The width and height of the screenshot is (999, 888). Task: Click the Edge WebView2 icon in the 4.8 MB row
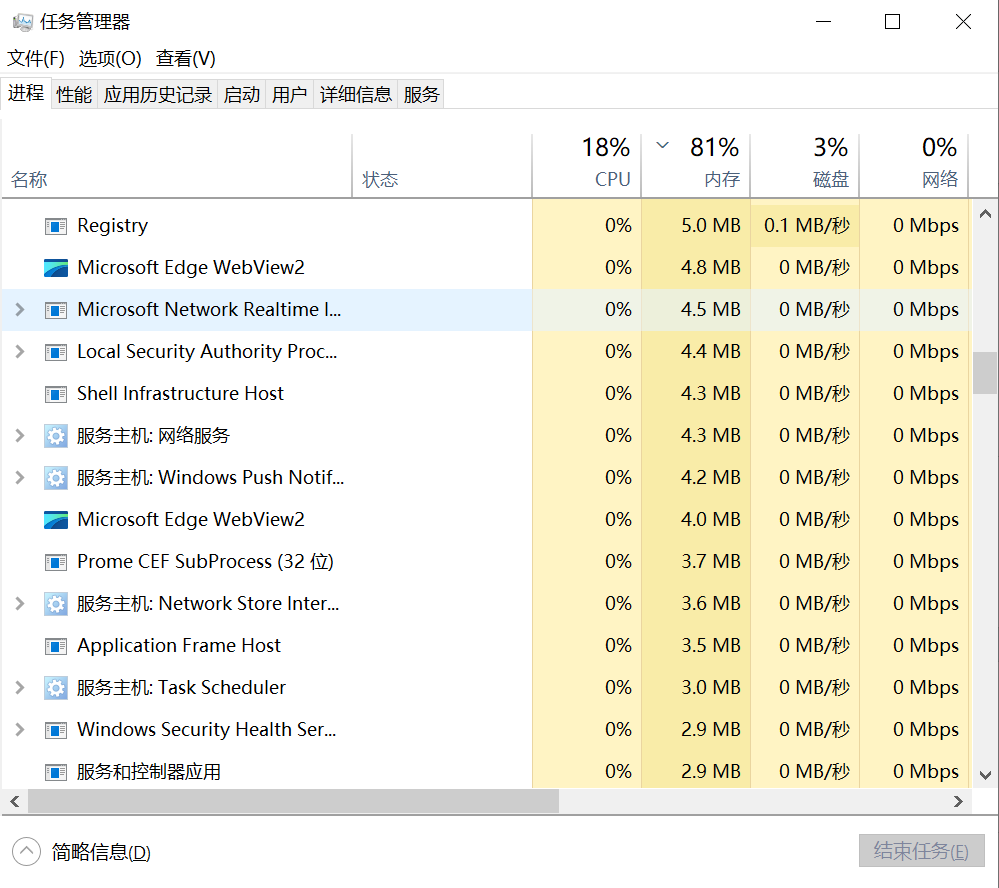55,268
